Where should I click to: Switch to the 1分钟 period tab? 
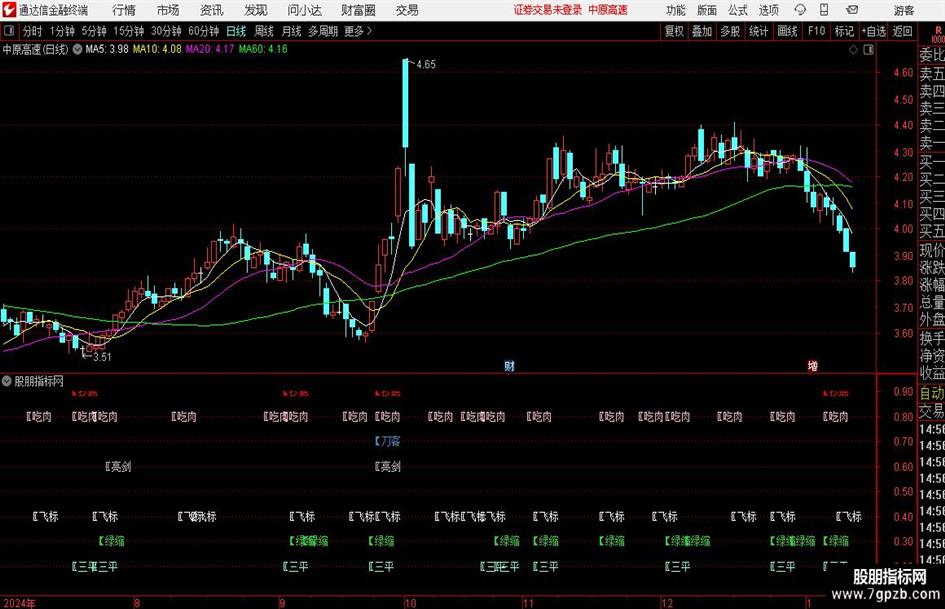(62, 31)
